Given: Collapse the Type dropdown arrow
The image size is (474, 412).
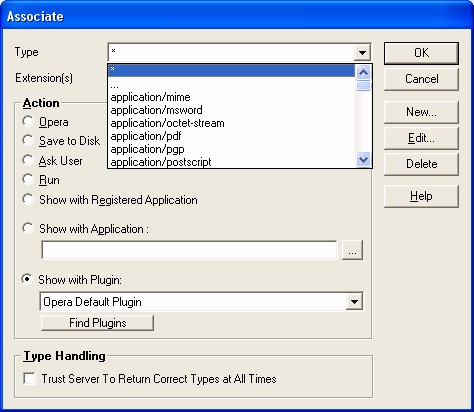Looking at the screenshot, I should 362,52.
